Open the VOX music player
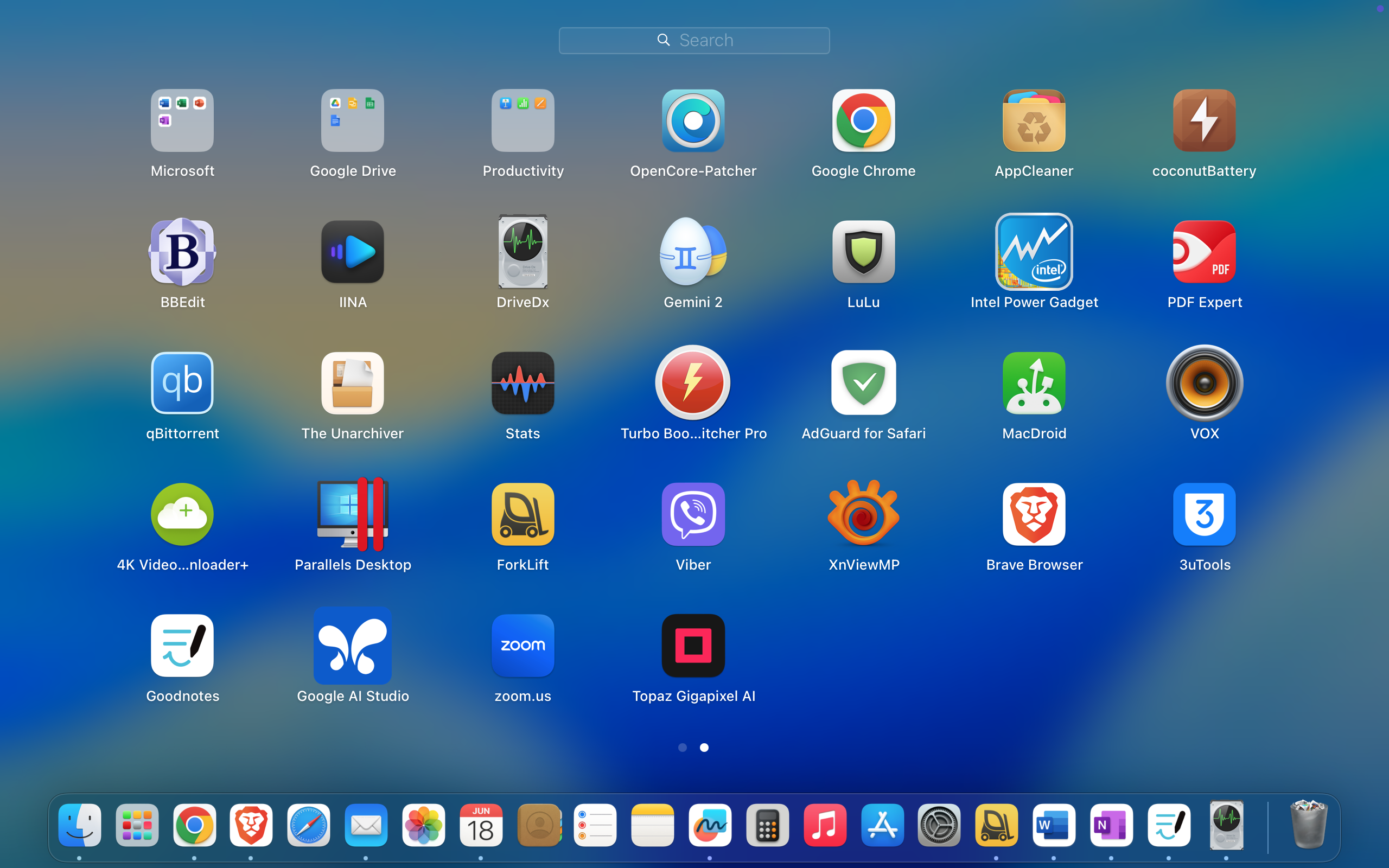The height and width of the screenshot is (868, 1389). tap(1203, 383)
